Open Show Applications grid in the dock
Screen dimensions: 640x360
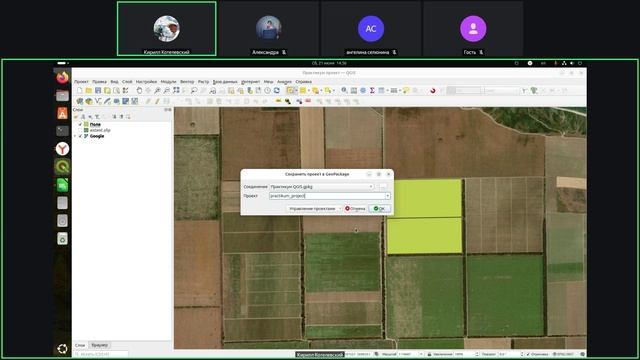(62, 349)
